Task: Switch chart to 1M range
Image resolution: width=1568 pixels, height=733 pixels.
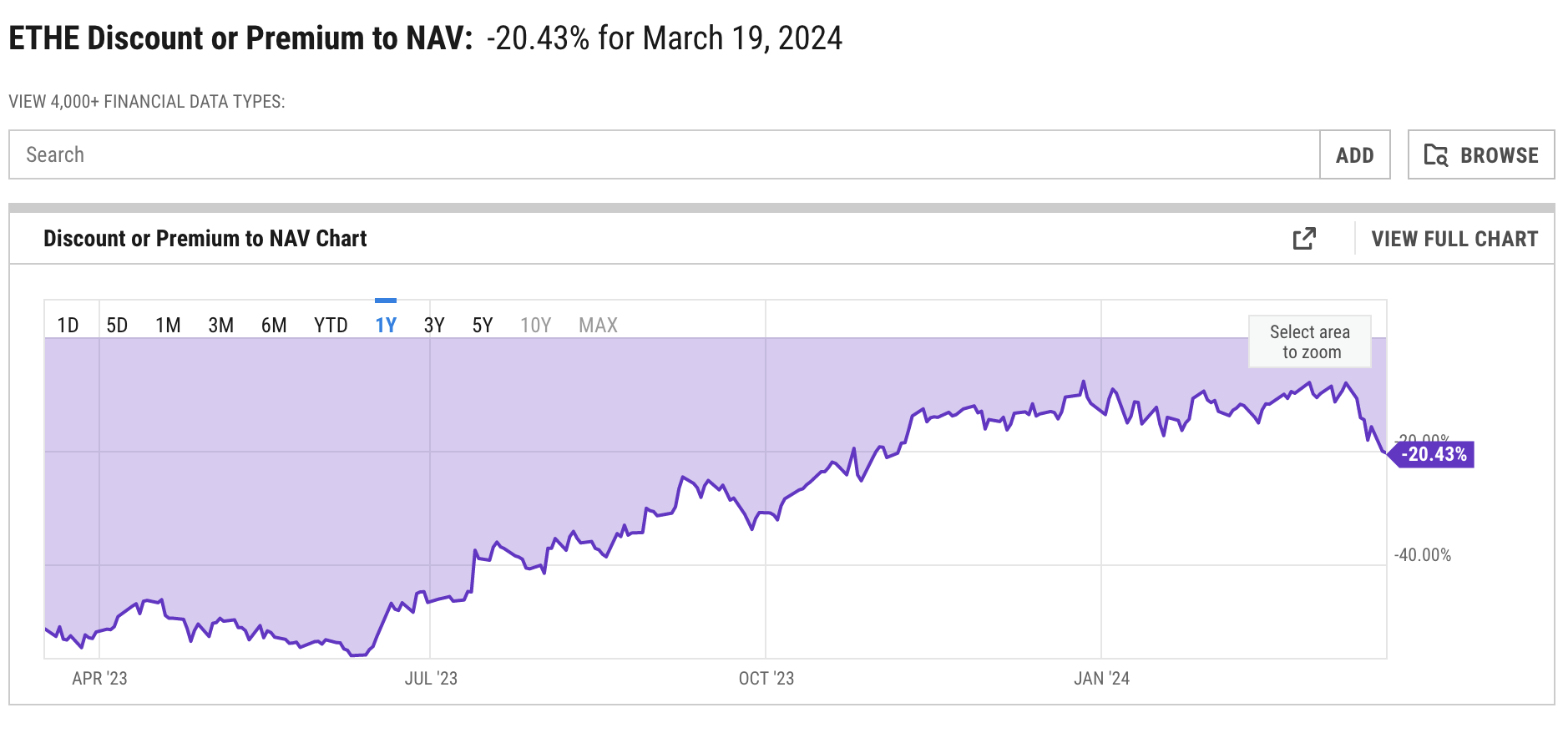Action: (x=168, y=325)
